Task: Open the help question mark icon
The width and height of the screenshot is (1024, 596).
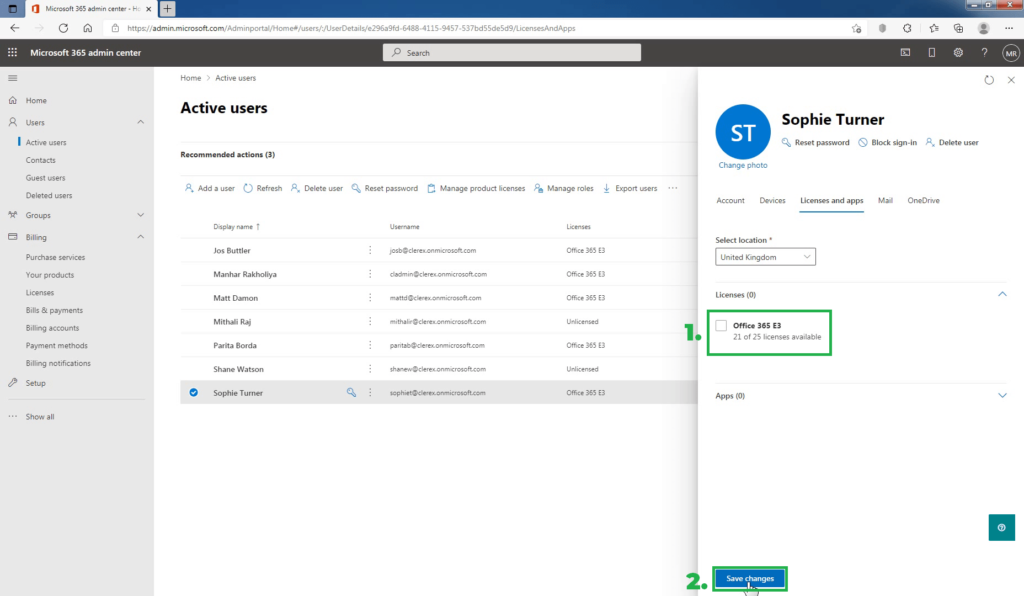Action: [984, 52]
